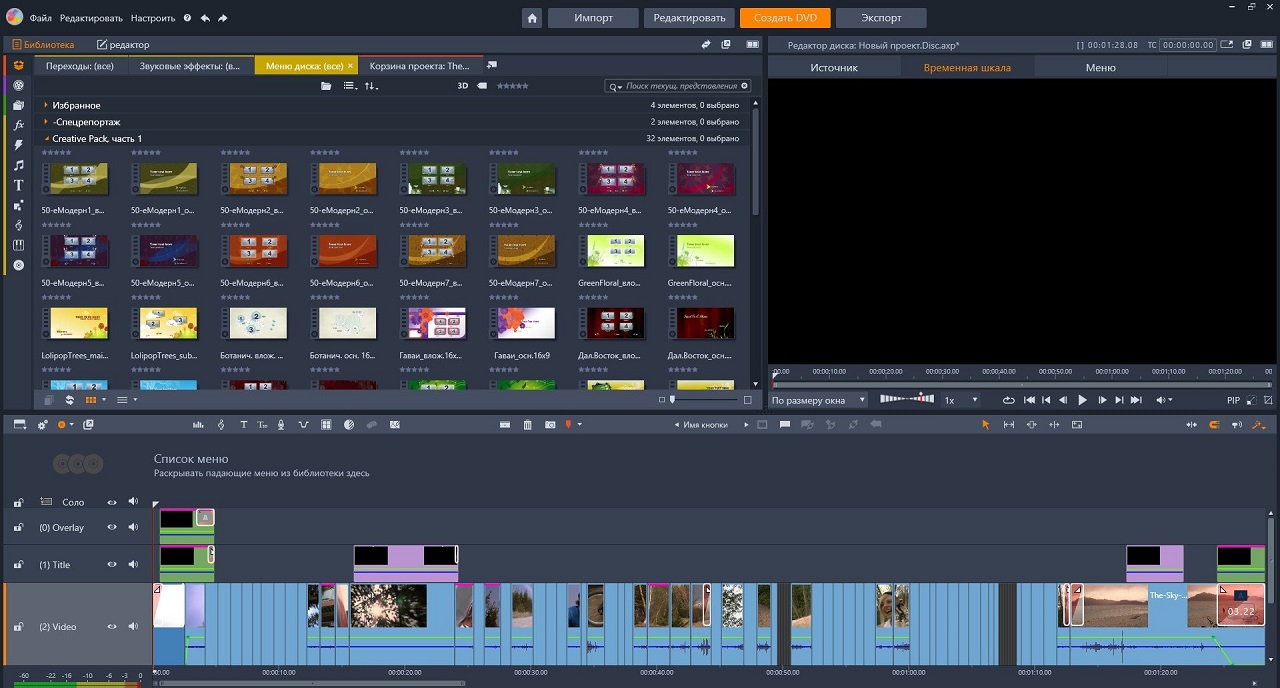
Task: Click the Экспорт button
Action: point(880,18)
